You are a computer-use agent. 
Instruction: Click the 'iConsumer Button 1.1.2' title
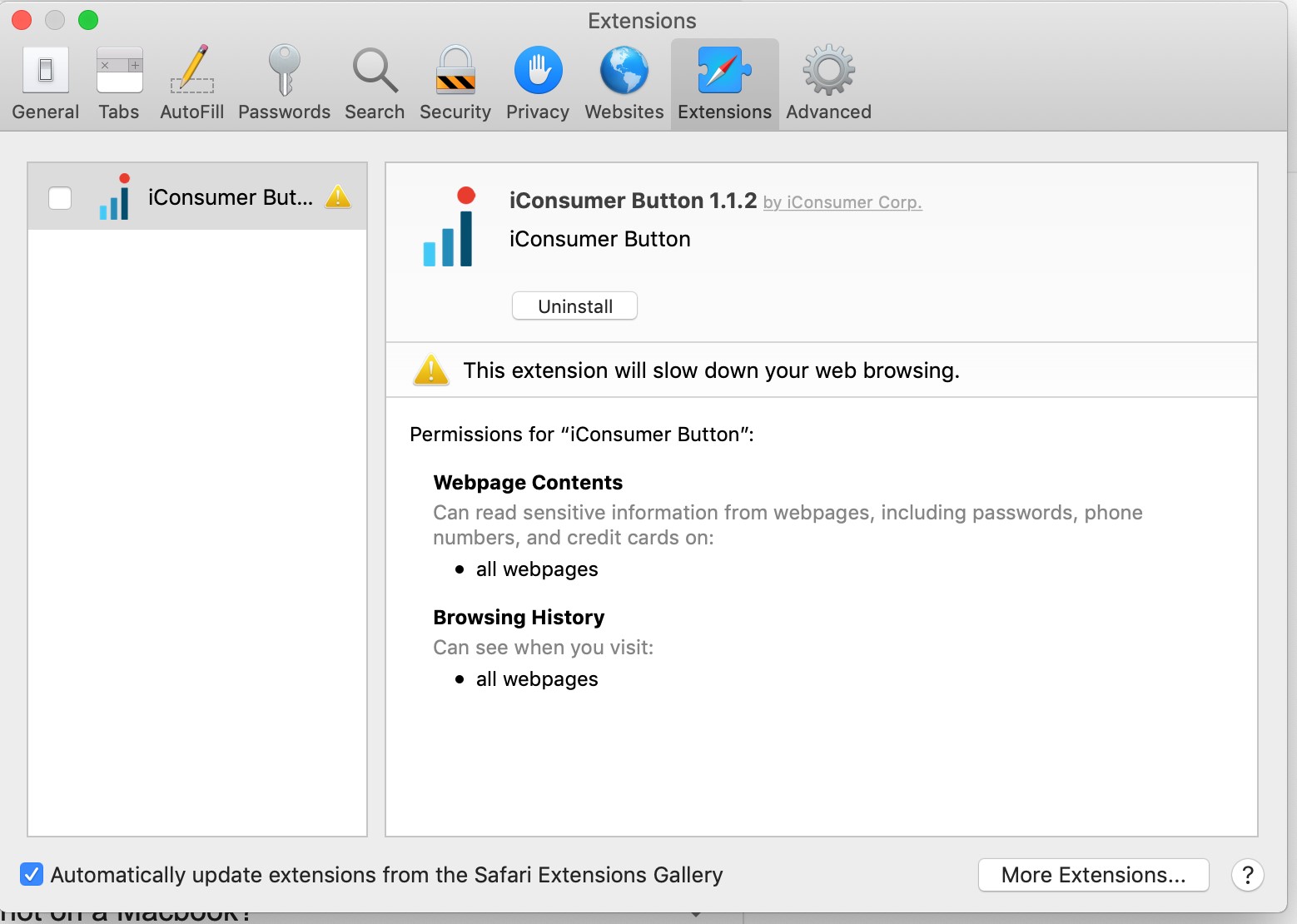pos(633,201)
